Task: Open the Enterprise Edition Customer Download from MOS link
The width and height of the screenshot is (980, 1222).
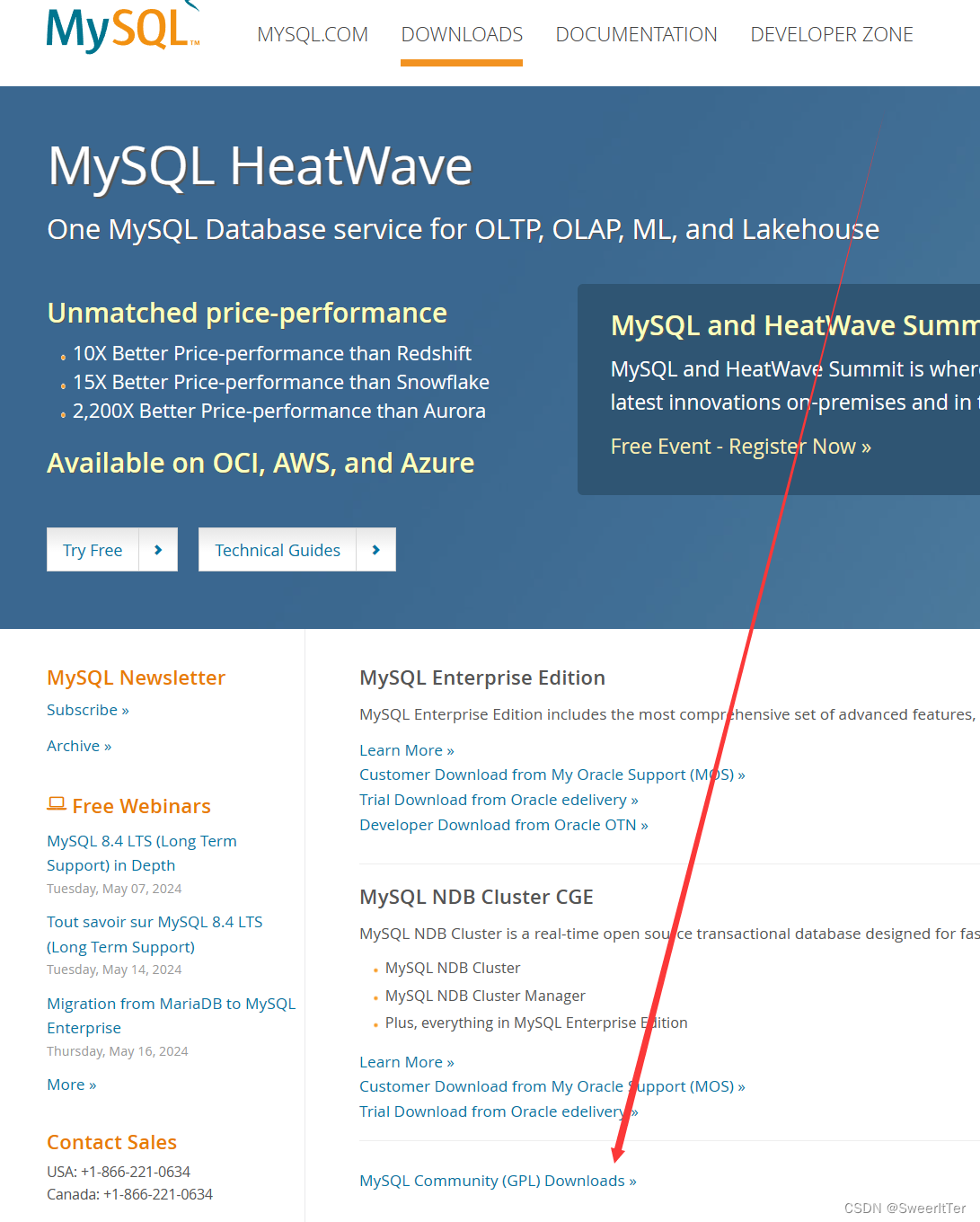Action: coord(552,775)
